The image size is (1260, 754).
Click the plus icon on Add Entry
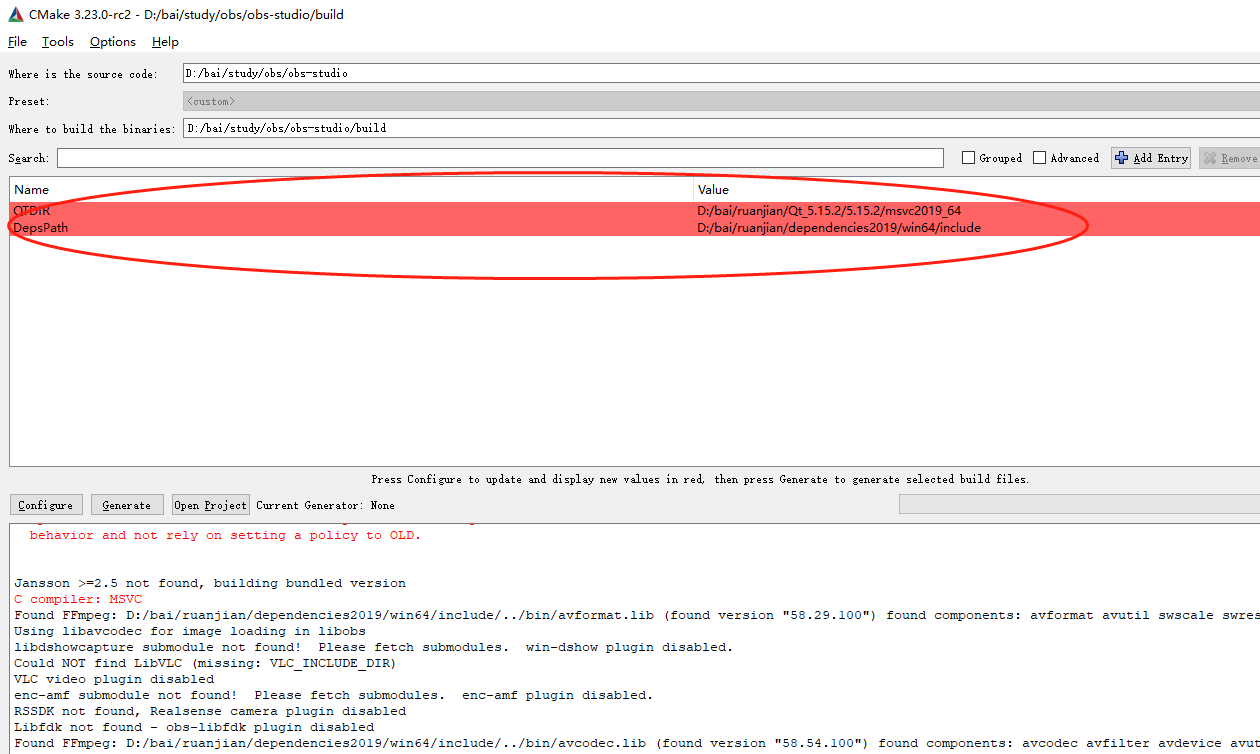1122,158
